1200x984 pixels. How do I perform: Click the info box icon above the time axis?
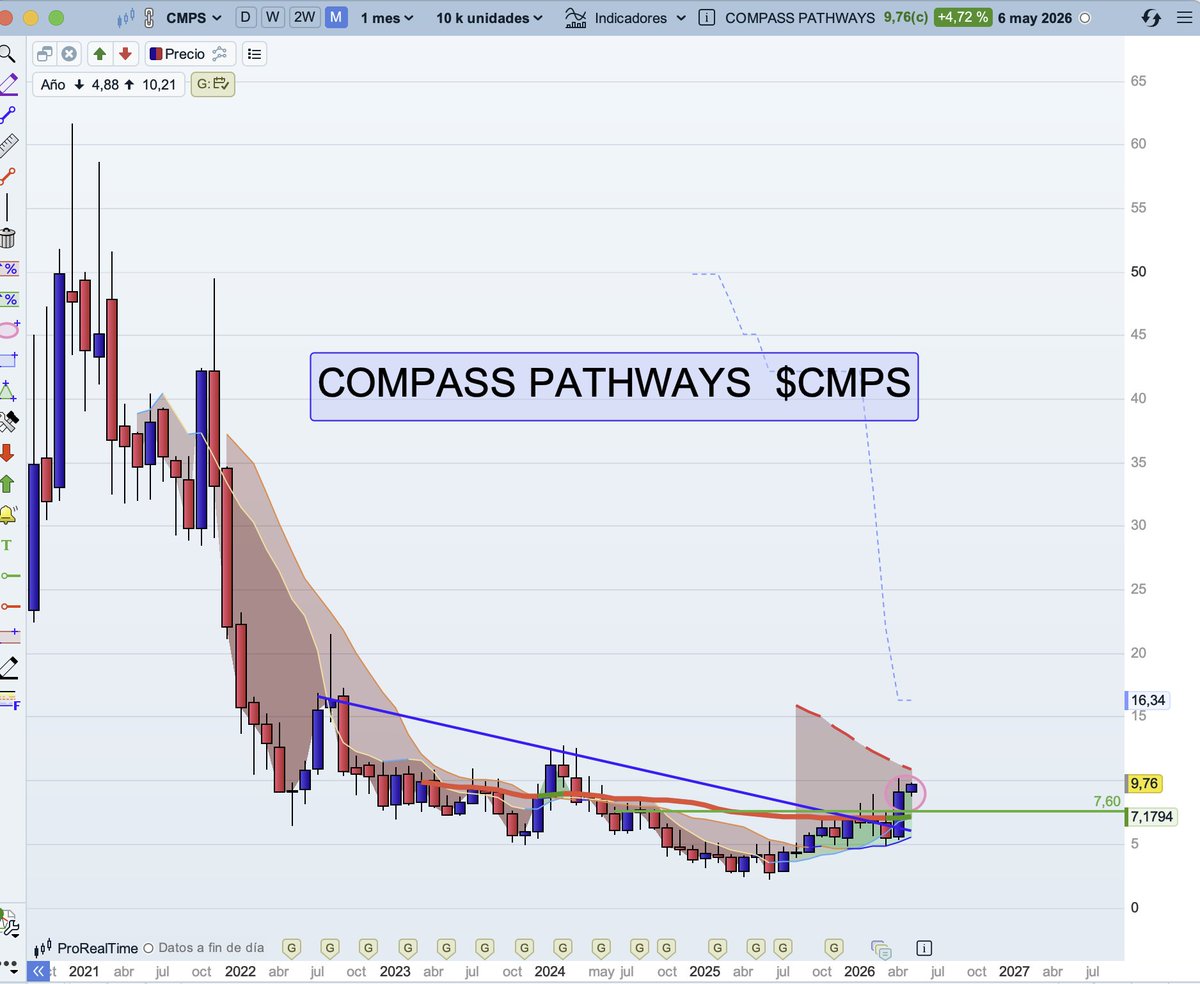pyautogui.click(x=924, y=947)
